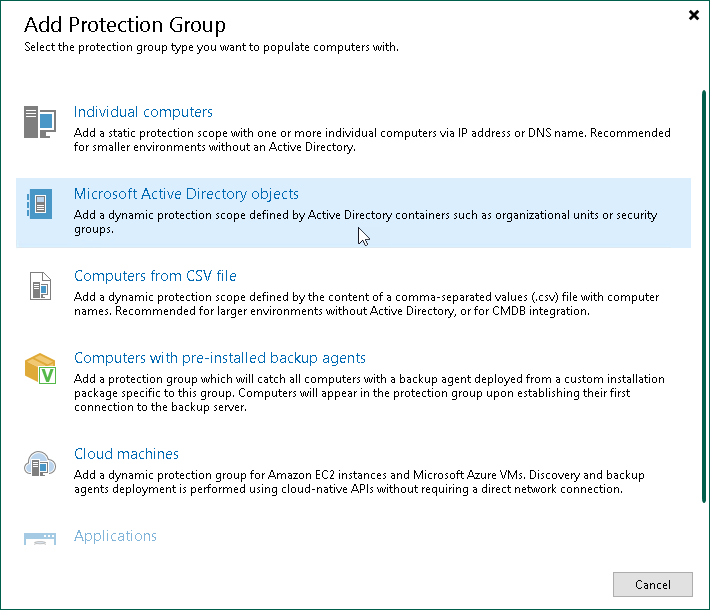Screen dimensions: 710x610
Task: Click the vertical scrollbar of the list
Action: click(704, 297)
